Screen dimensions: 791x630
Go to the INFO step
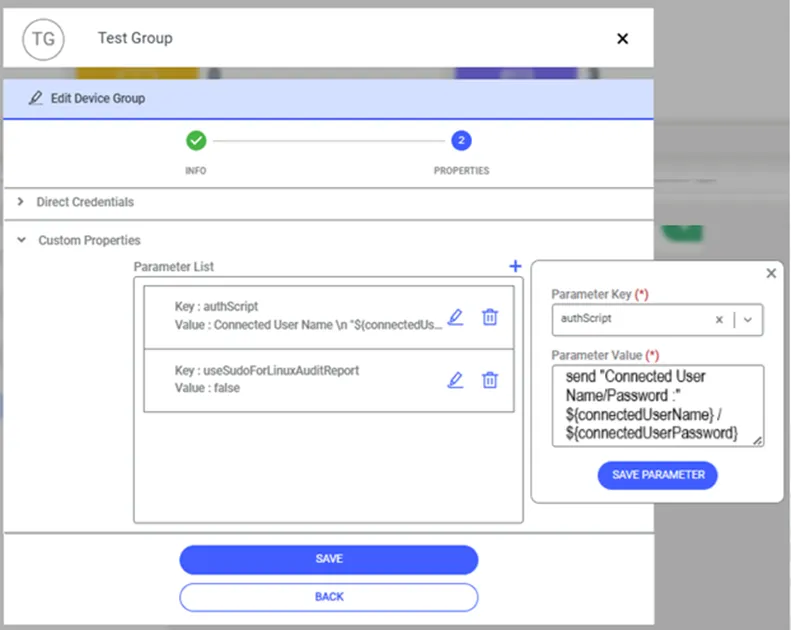[196, 141]
